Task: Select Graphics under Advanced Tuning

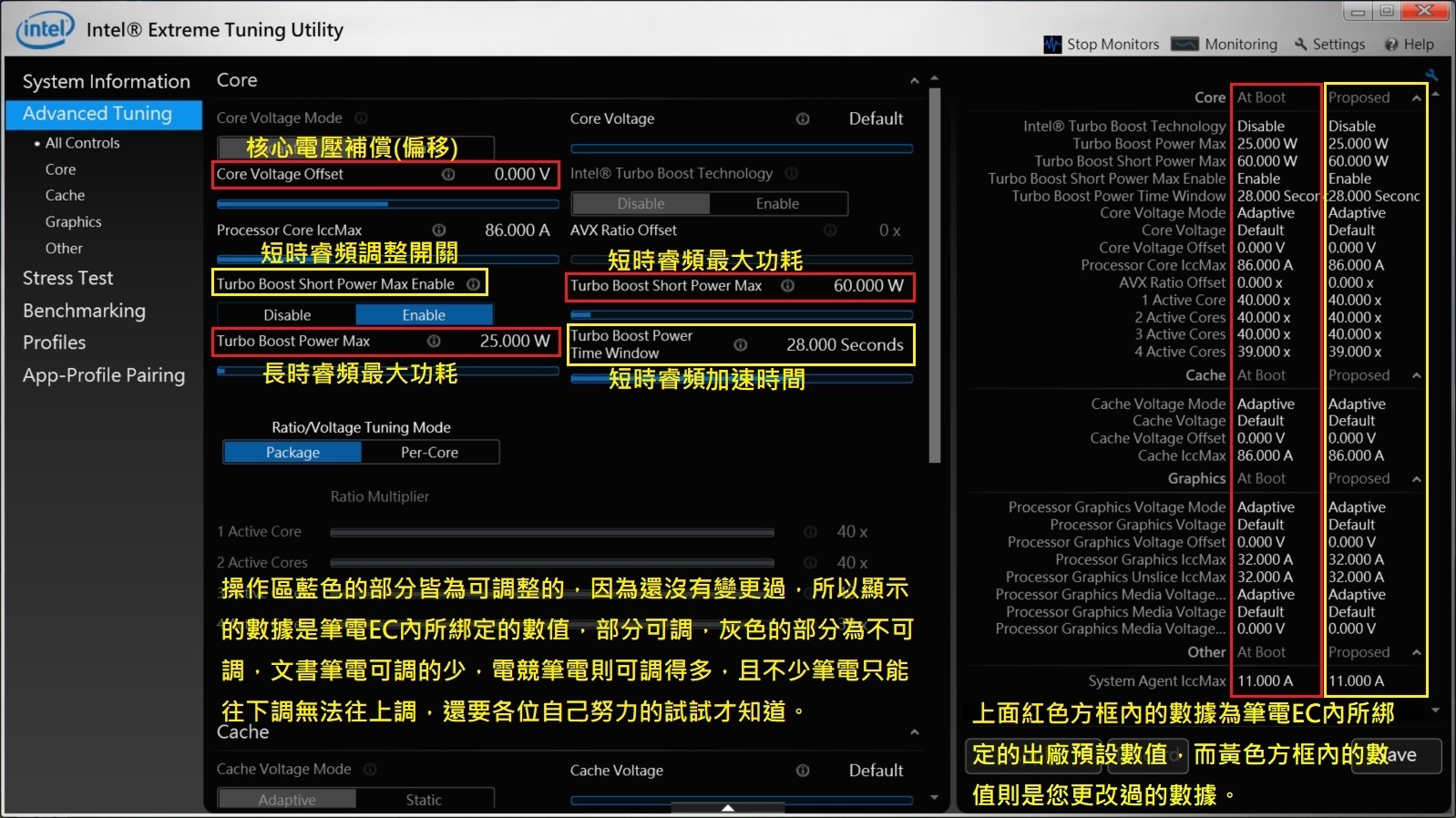Action: [x=74, y=221]
